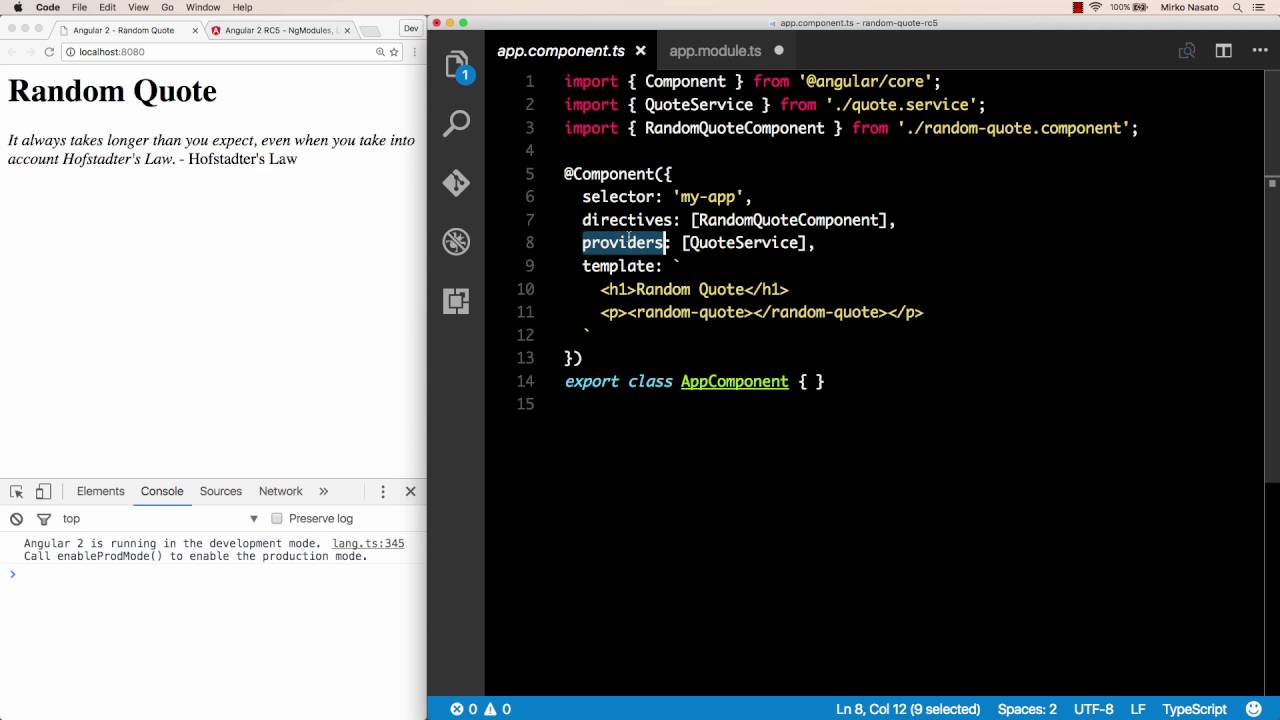Open the 'top' execution context dropdown
The width and height of the screenshot is (1280, 720).
tap(160, 519)
